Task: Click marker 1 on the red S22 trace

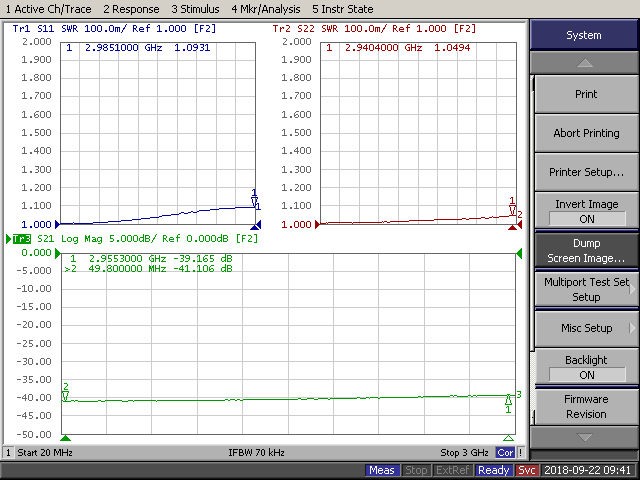Action: pyautogui.click(x=512, y=207)
